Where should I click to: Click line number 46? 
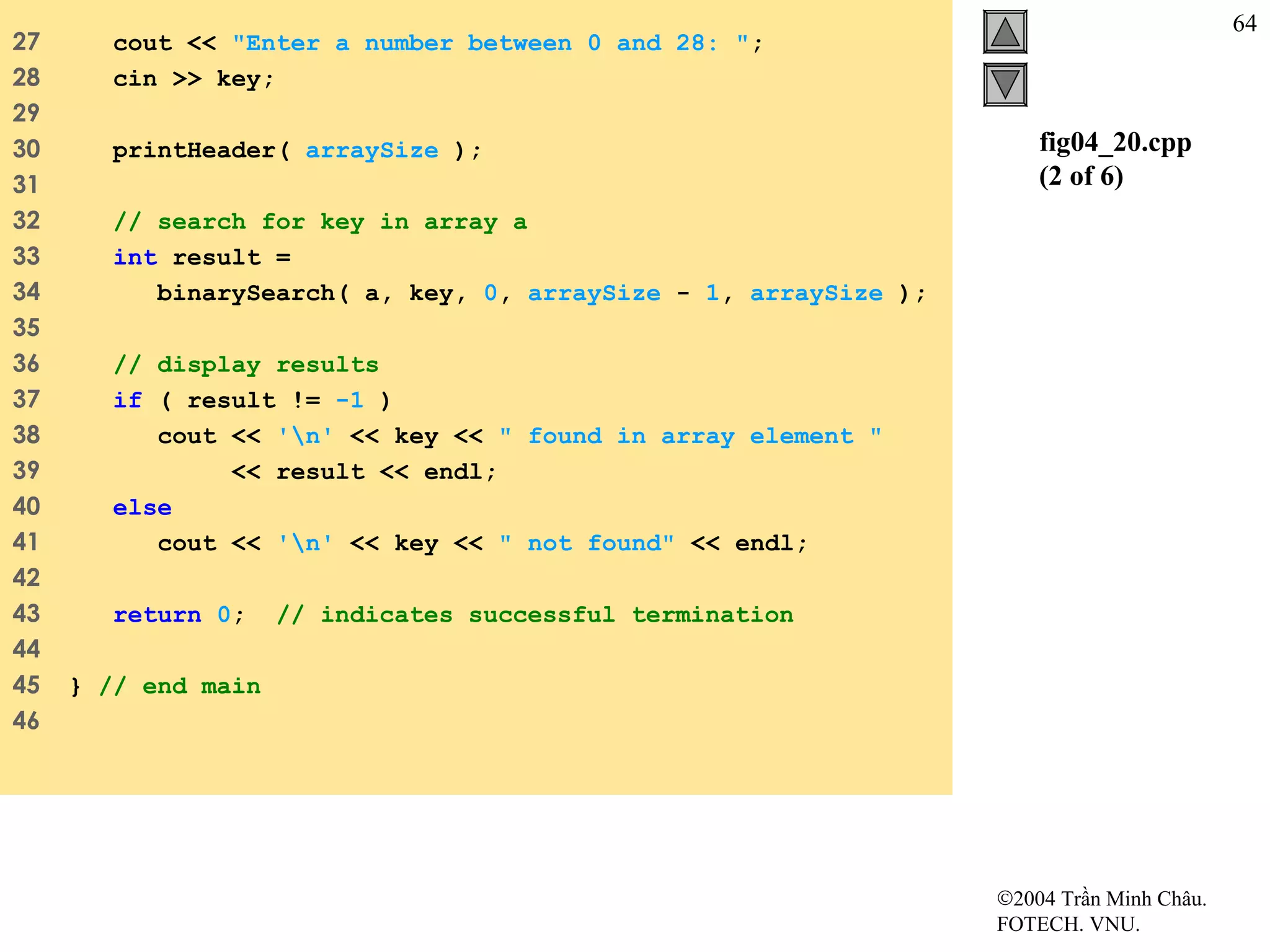pyautogui.click(x=26, y=721)
